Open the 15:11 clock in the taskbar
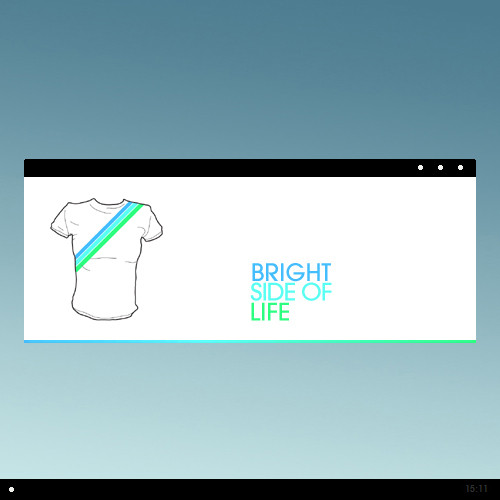This screenshot has width=500, height=500. pos(476,489)
